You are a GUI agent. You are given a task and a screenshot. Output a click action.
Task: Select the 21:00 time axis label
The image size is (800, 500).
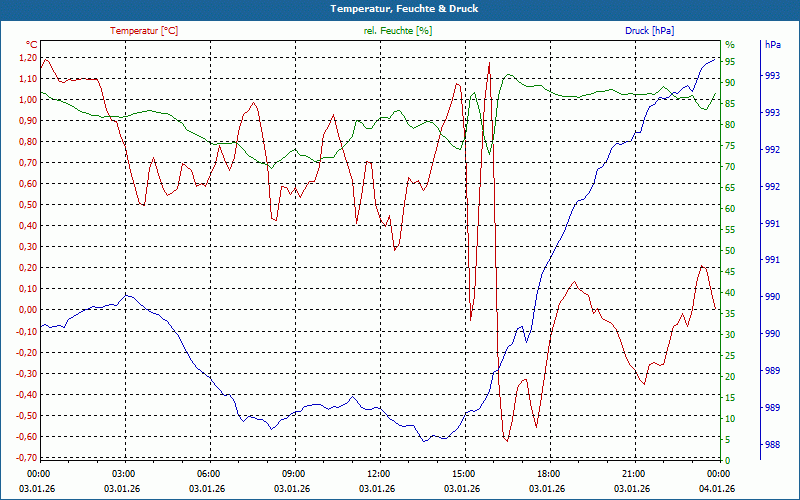click(x=634, y=472)
